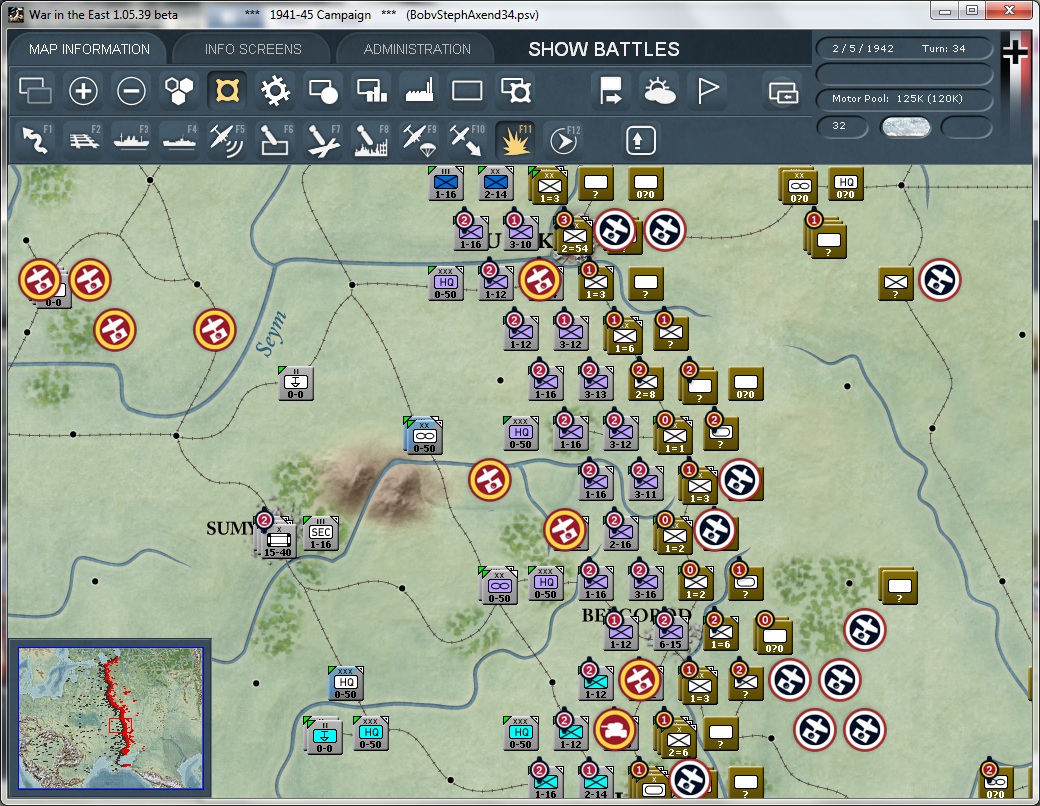The height and width of the screenshot is (806, 1040).
Task: Toggle the factory icon
Action: click(x=419, y=91)
